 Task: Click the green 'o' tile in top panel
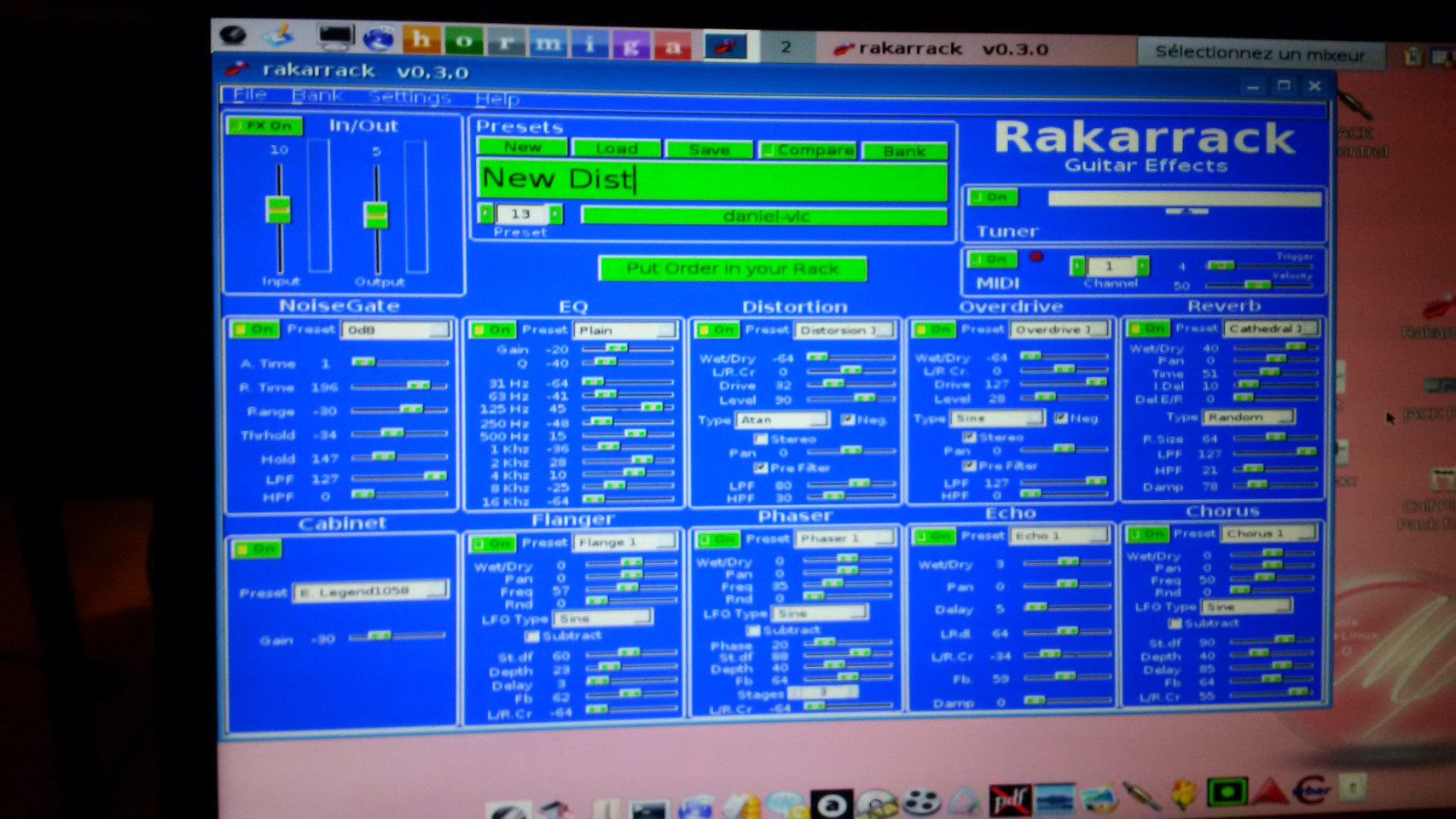coord(463,41)
